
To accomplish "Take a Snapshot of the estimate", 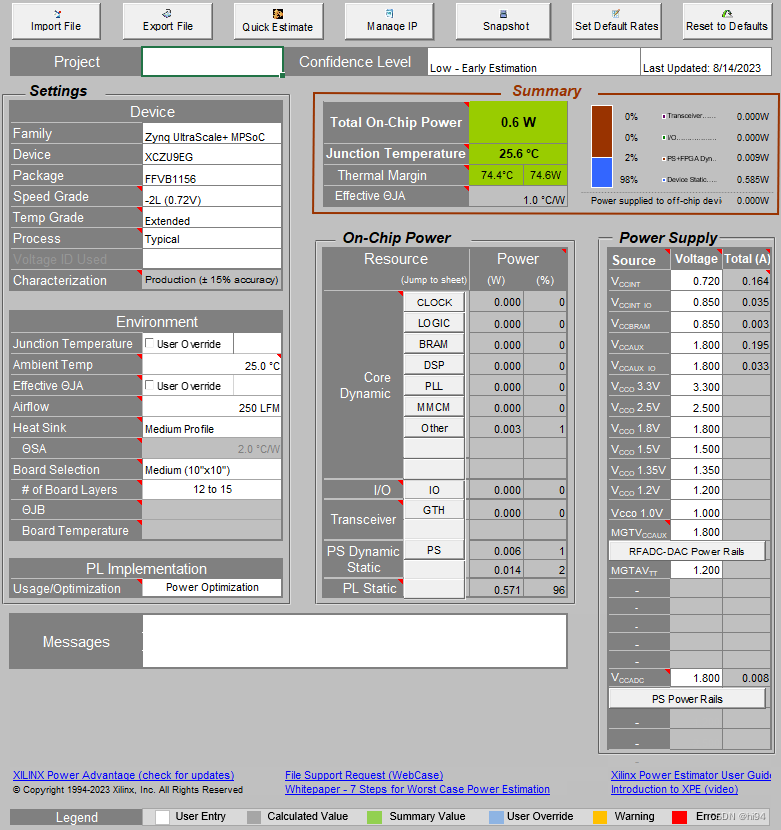I will pyautogui.click(x=503, y=21).
